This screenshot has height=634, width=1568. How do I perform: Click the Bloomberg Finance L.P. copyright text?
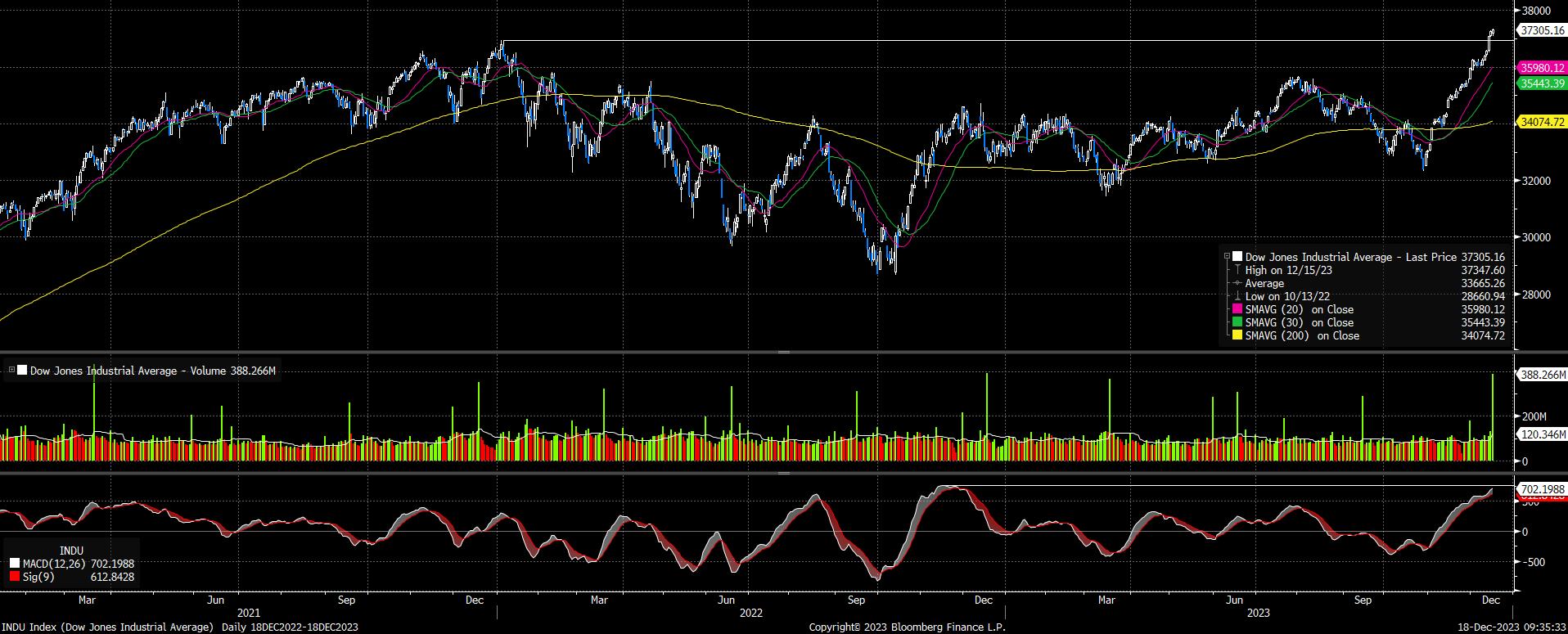[907, 627]
